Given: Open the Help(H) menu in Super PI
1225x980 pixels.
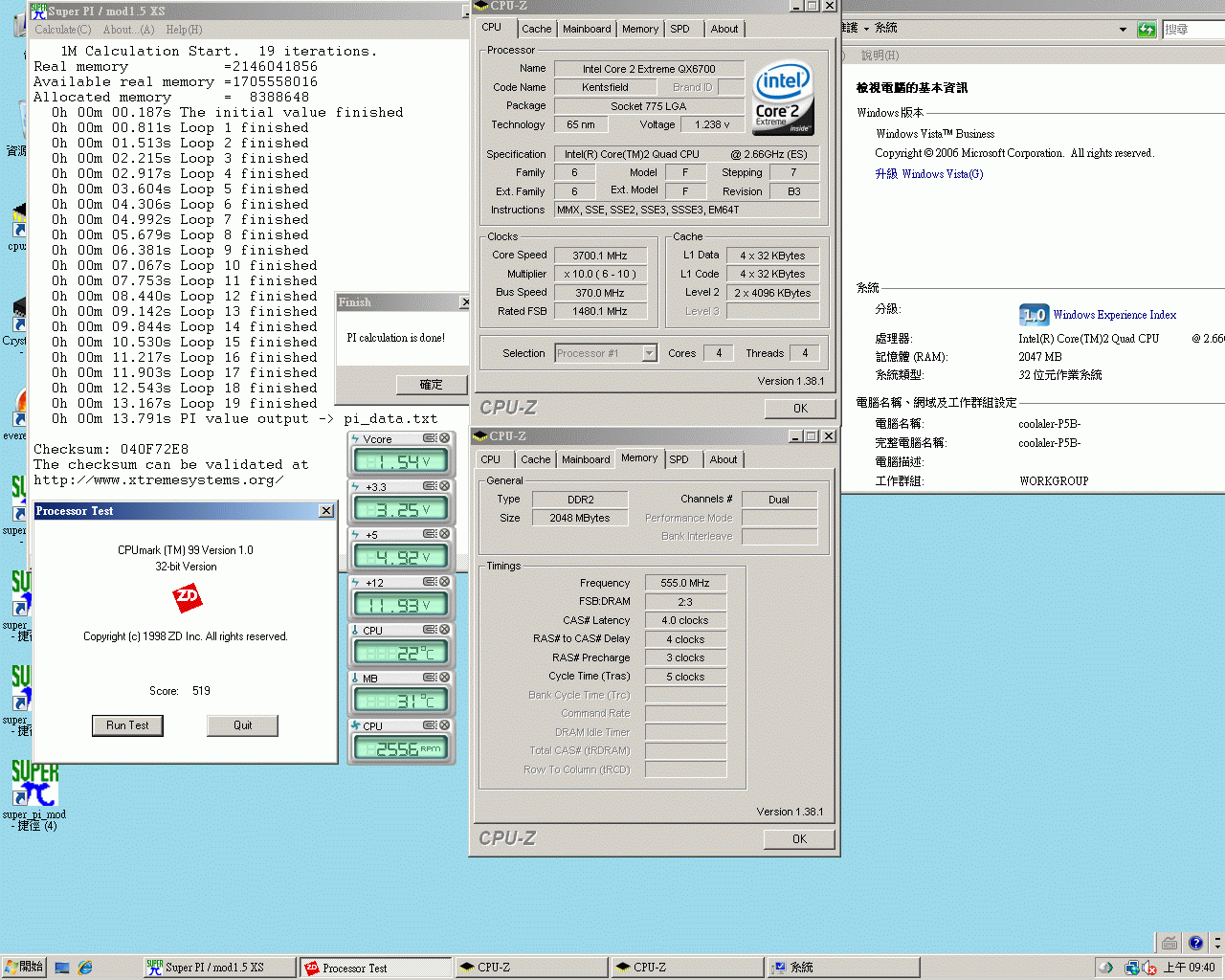Looking at the screenshot, I should point(185,30).
